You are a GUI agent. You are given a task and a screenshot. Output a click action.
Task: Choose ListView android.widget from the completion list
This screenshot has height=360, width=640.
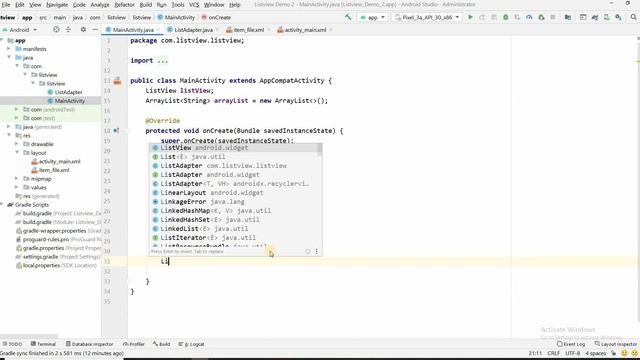(x=235, y=148)
